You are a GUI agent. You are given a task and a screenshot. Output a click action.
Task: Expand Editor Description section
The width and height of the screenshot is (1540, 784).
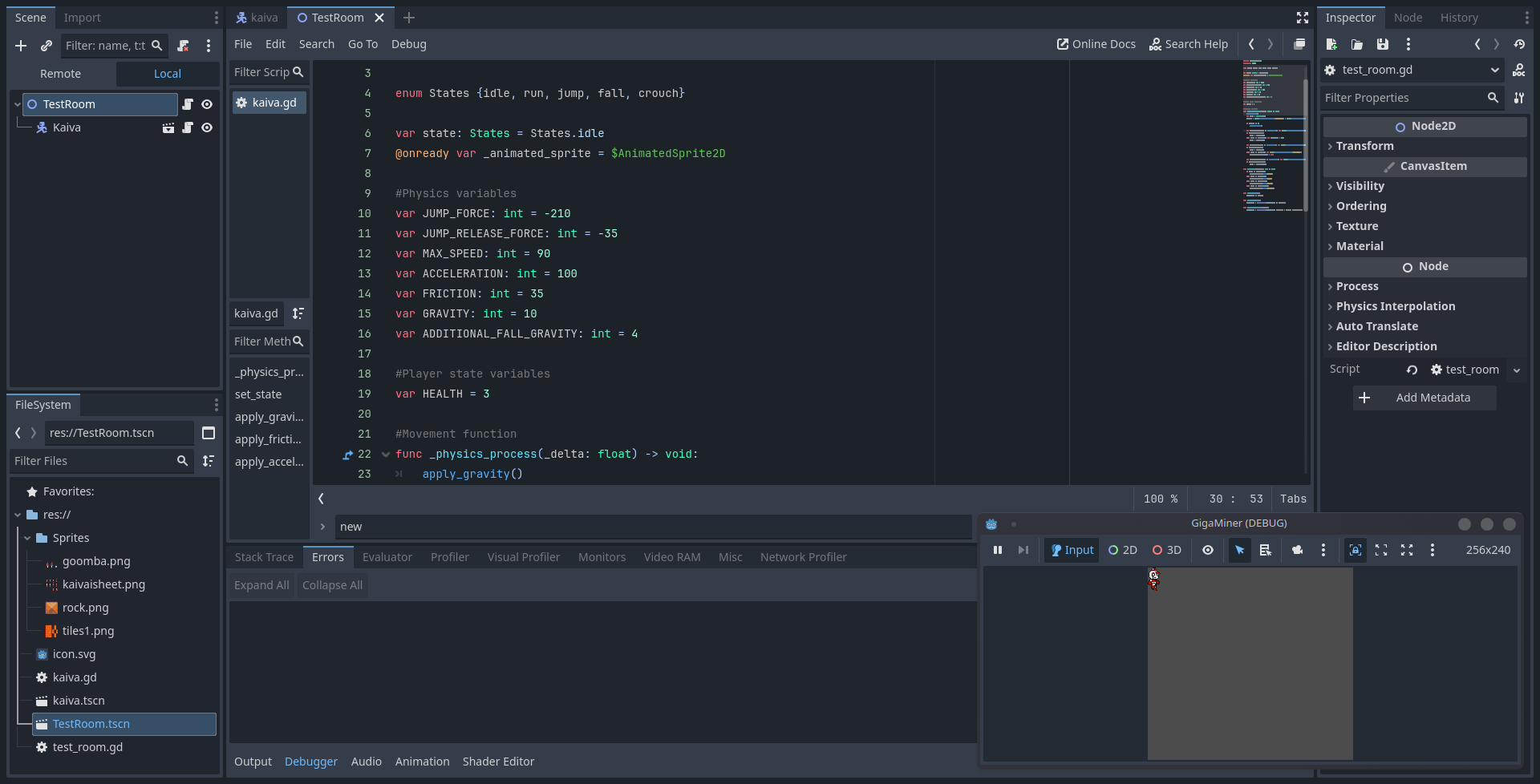(1425, 346)
